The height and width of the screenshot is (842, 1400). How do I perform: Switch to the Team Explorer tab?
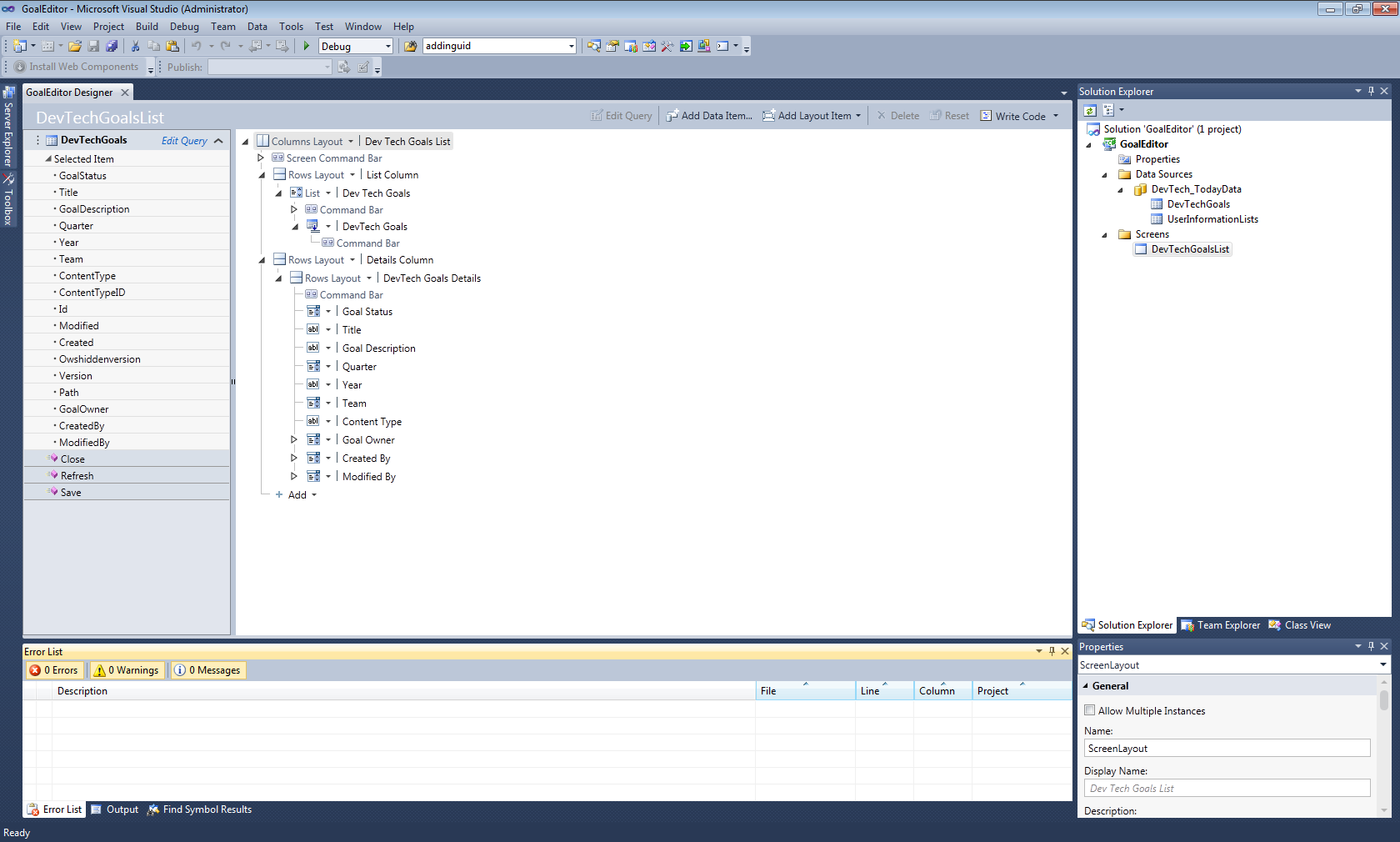click(x=1222, y=625)
